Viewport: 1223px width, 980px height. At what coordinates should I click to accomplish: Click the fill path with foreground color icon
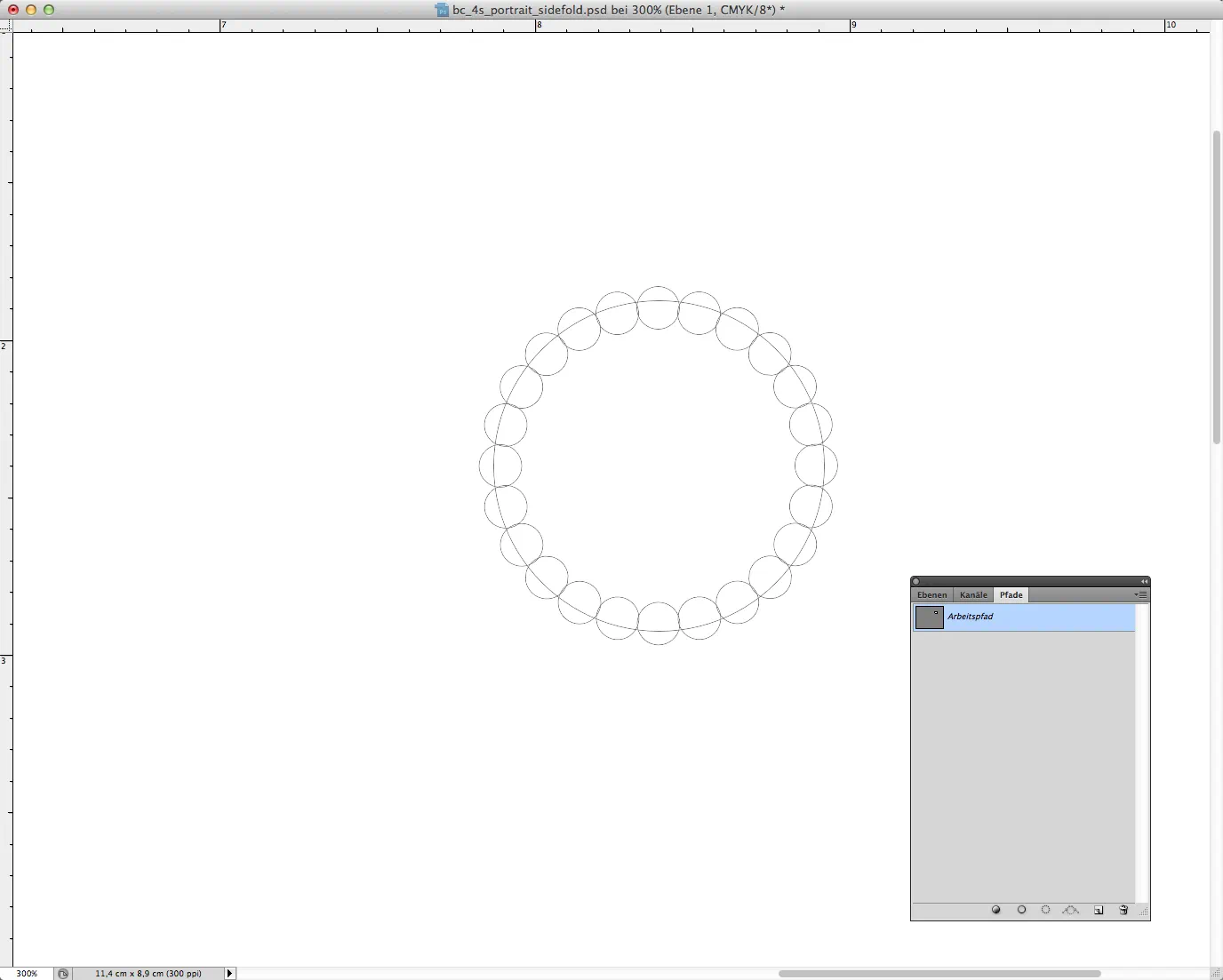coord(996,911)
